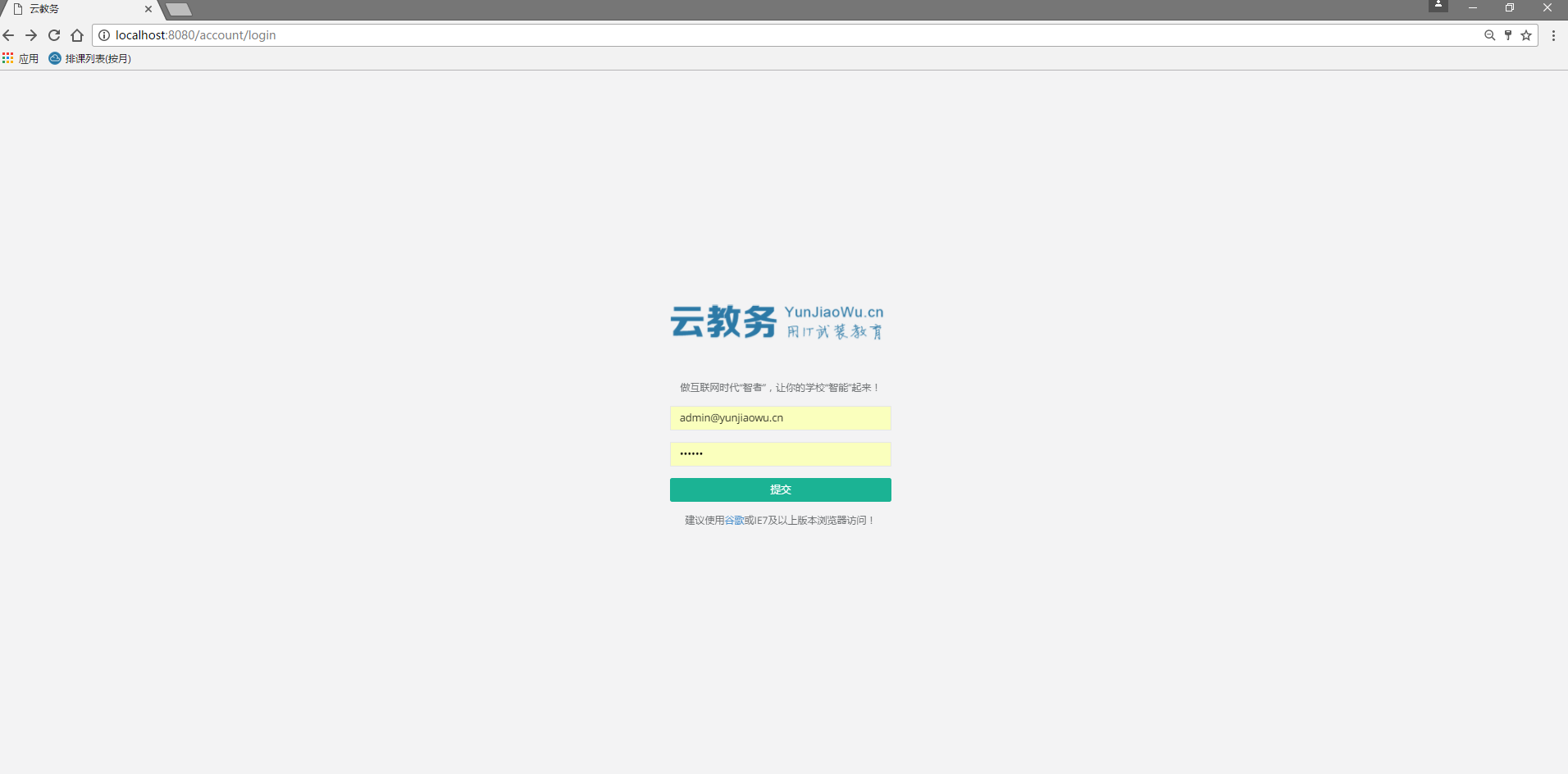Image resolution: width=1568 pixels, height=774 pixels.
Task: Select the 云教务 browser tab
Action: [74, 9]
